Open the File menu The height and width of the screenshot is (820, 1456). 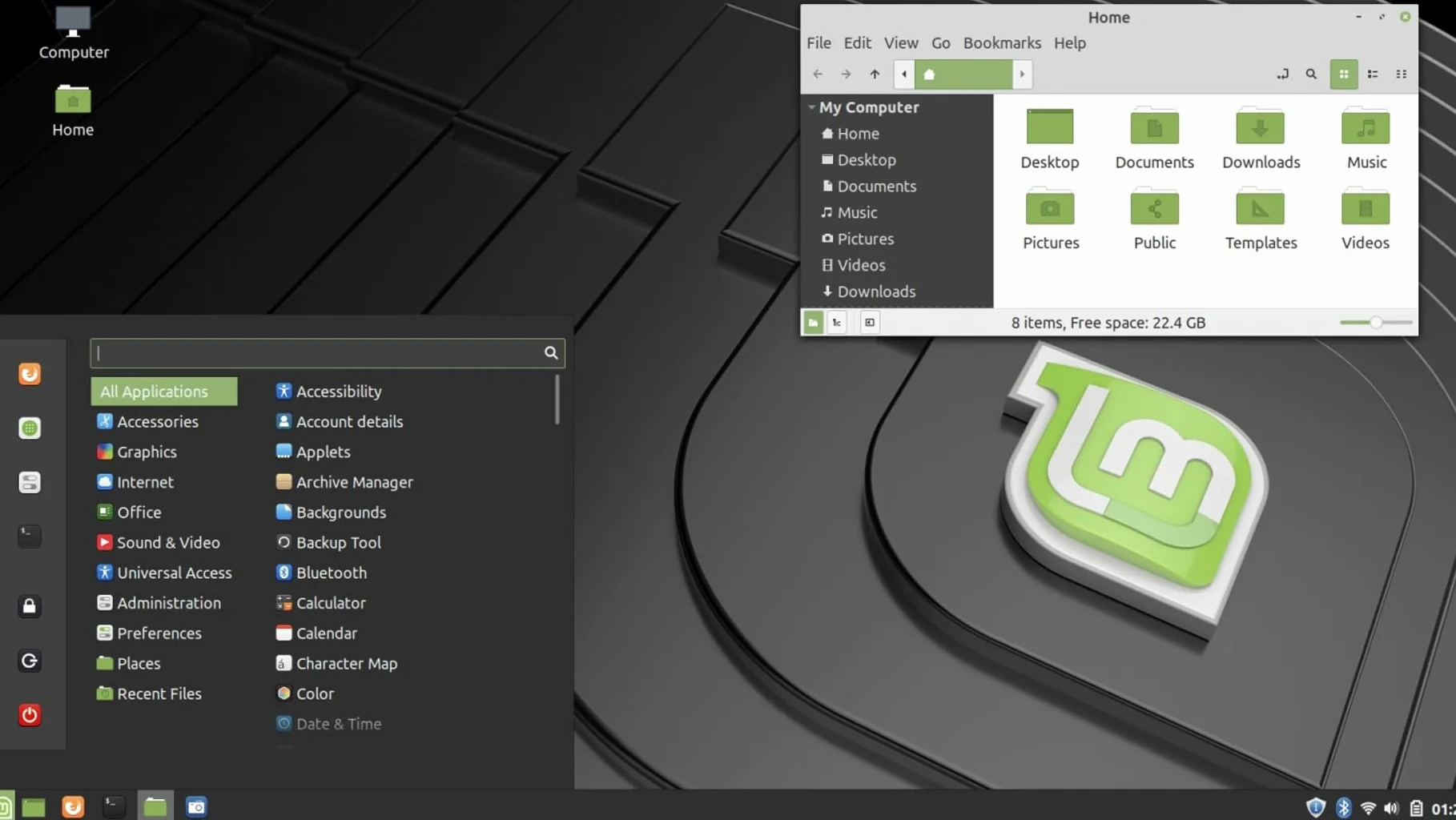(x=818, y=43)
